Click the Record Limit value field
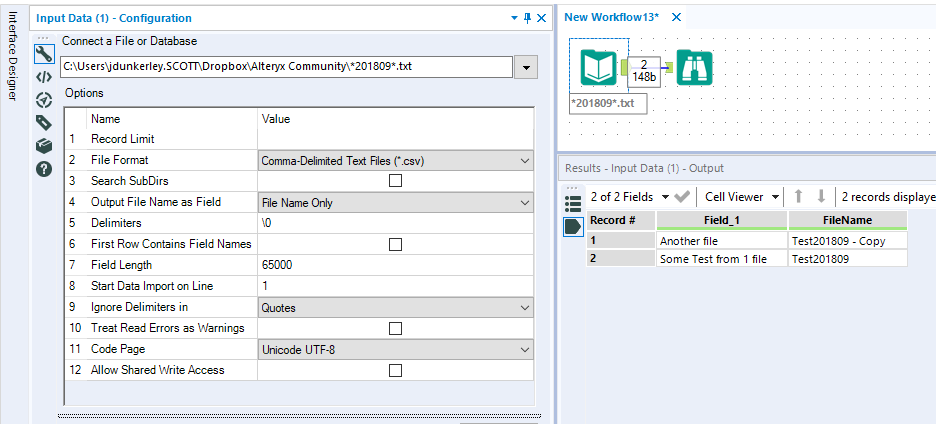936x424 pixels. tap(395, 139)
